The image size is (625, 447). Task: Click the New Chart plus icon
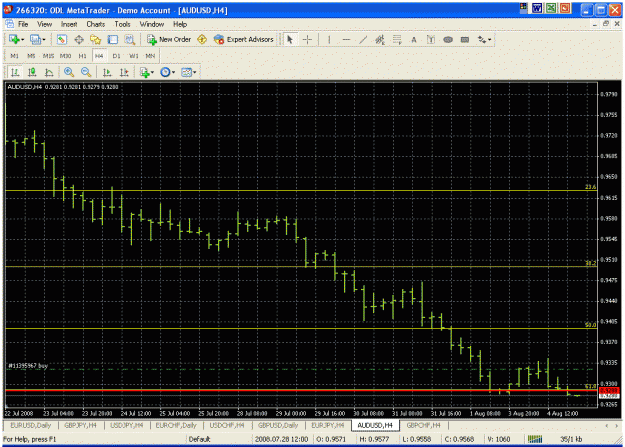point(14,39)
